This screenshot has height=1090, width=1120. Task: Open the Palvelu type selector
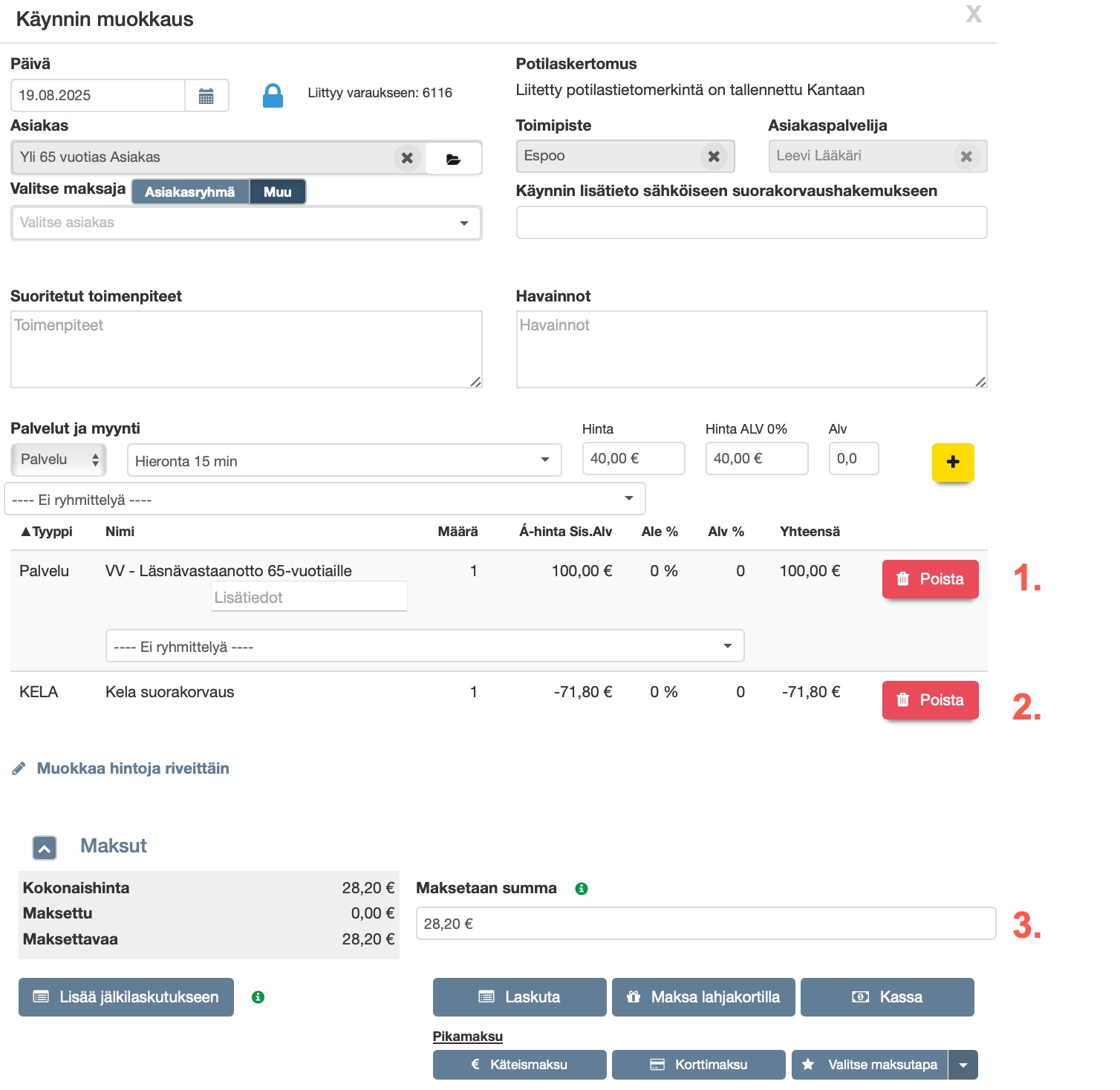(59, 460)
